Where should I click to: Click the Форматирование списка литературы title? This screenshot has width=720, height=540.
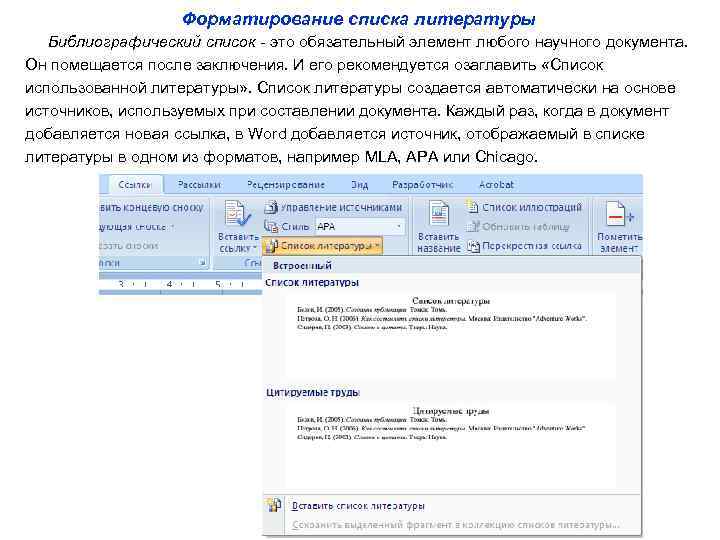pyautogui.click(x=359, y=19)
